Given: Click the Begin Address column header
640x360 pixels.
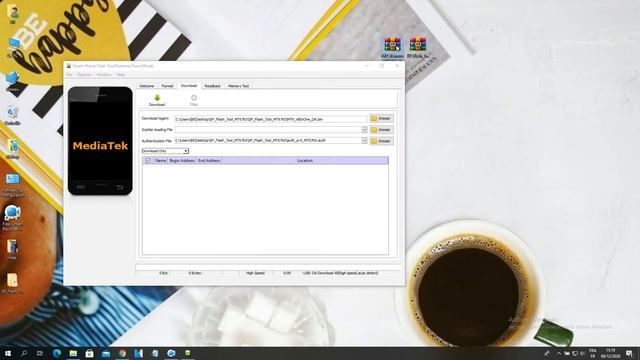Looking at the screenshot, I should 182,161.
